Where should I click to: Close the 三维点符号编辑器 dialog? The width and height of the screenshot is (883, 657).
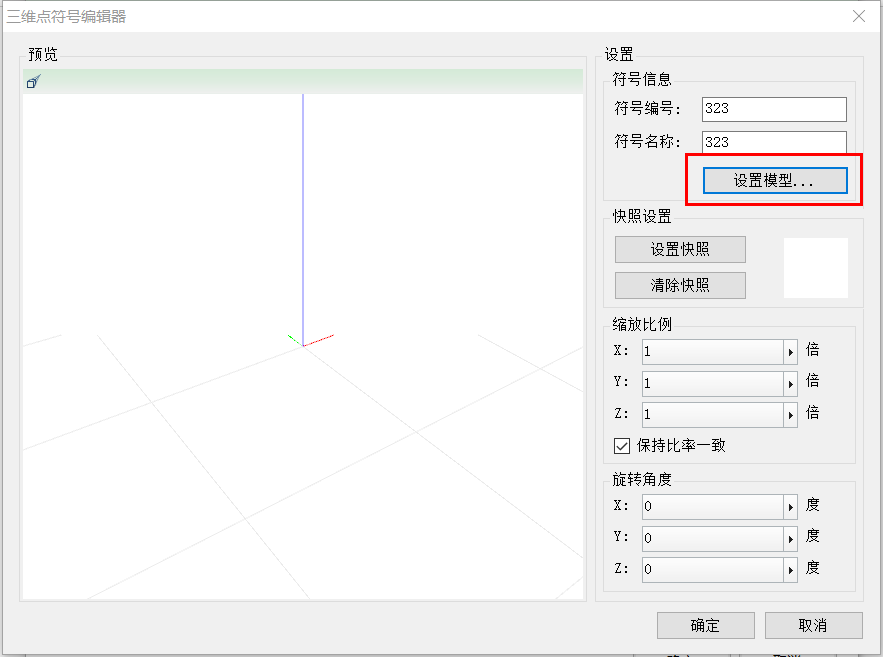tap(859, 16)
